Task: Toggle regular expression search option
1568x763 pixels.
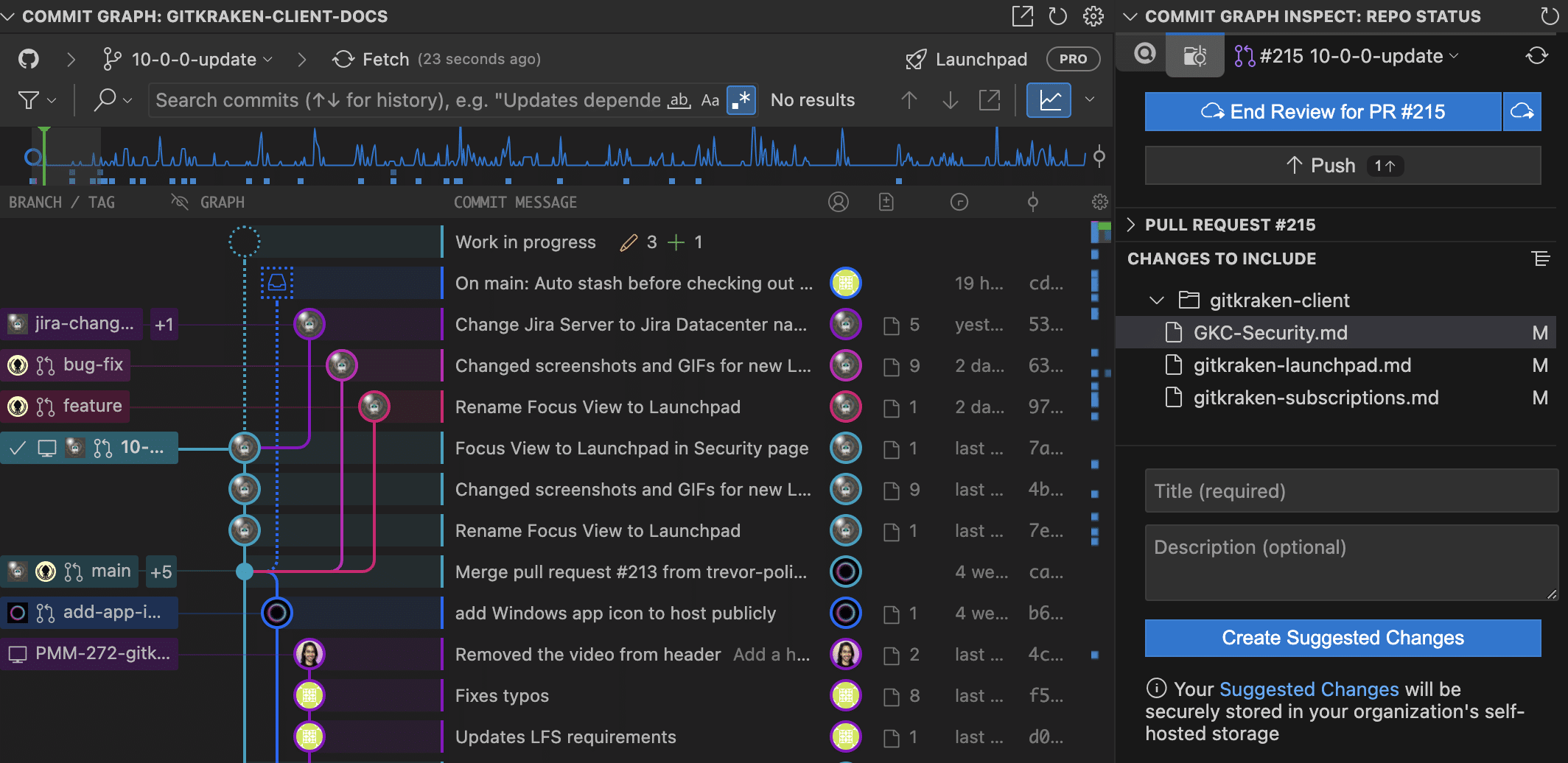Action: [741, 100]
